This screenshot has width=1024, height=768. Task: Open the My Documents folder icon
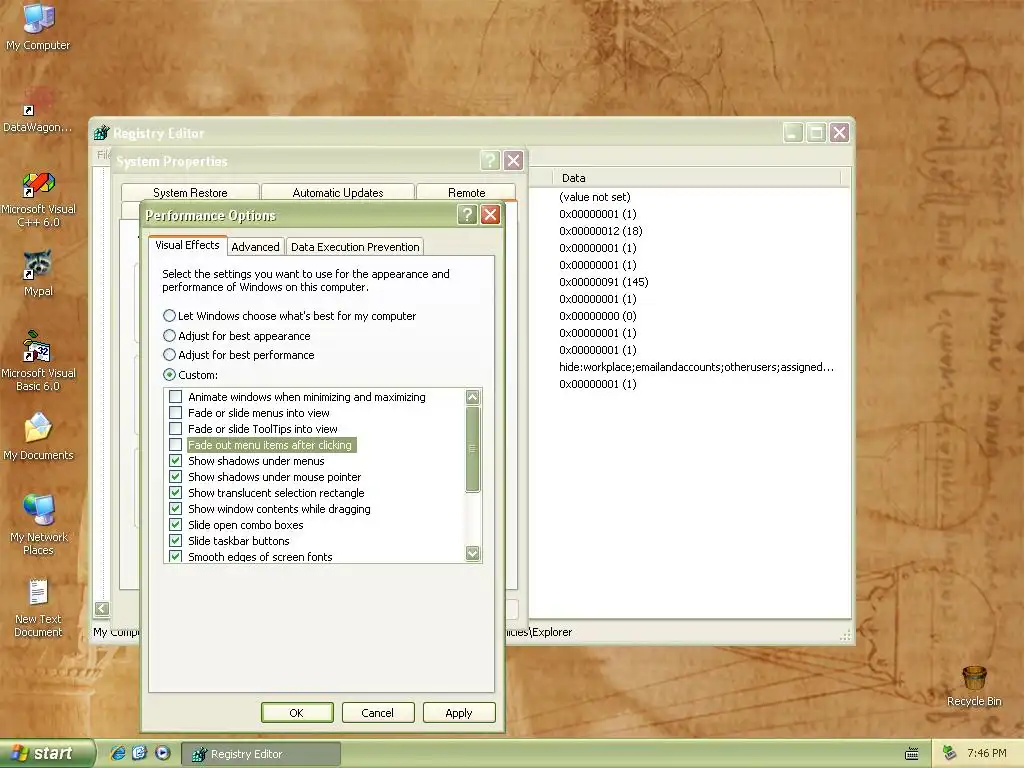click(x=39, y=436)
